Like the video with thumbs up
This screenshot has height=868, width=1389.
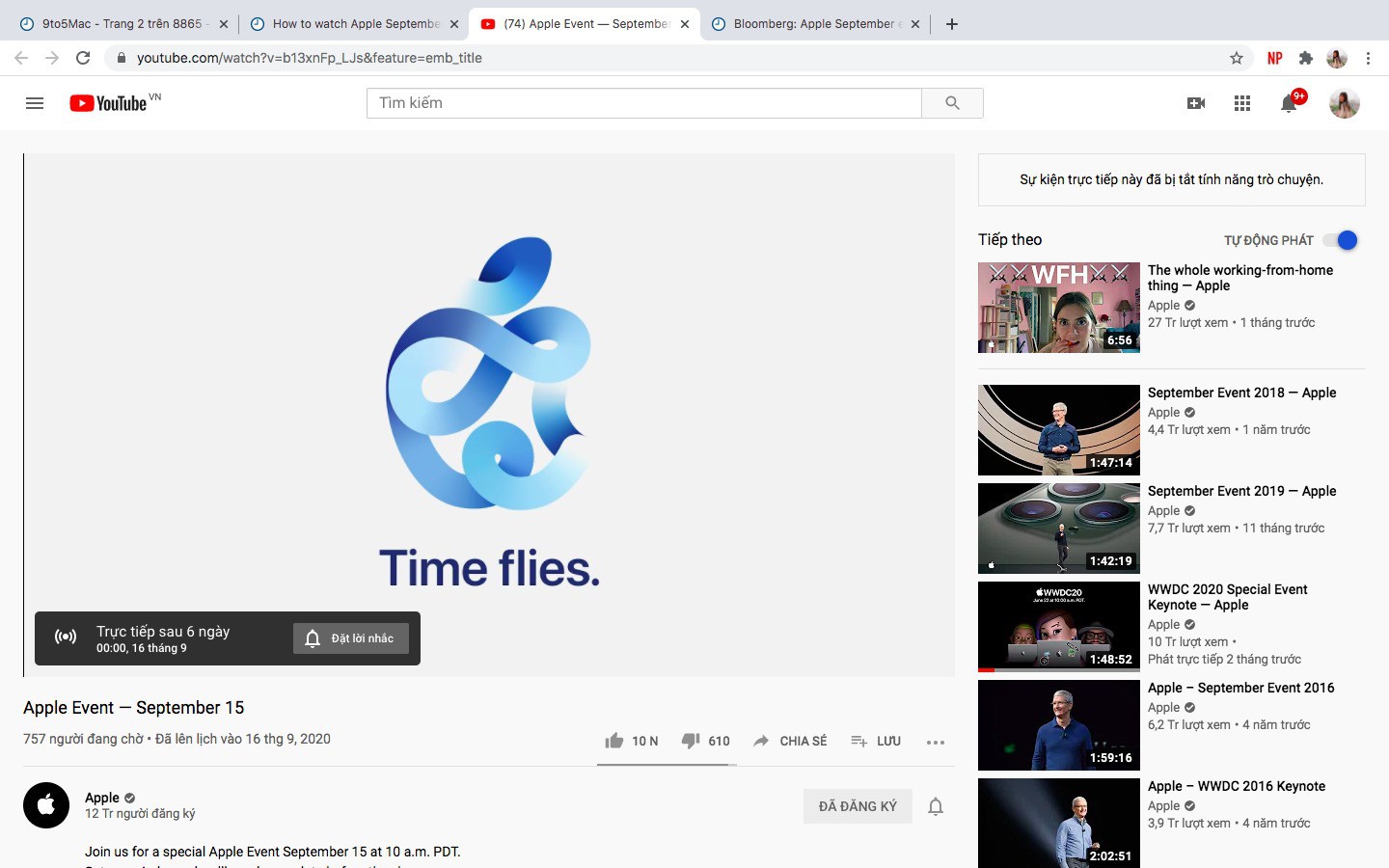[614, 741]
